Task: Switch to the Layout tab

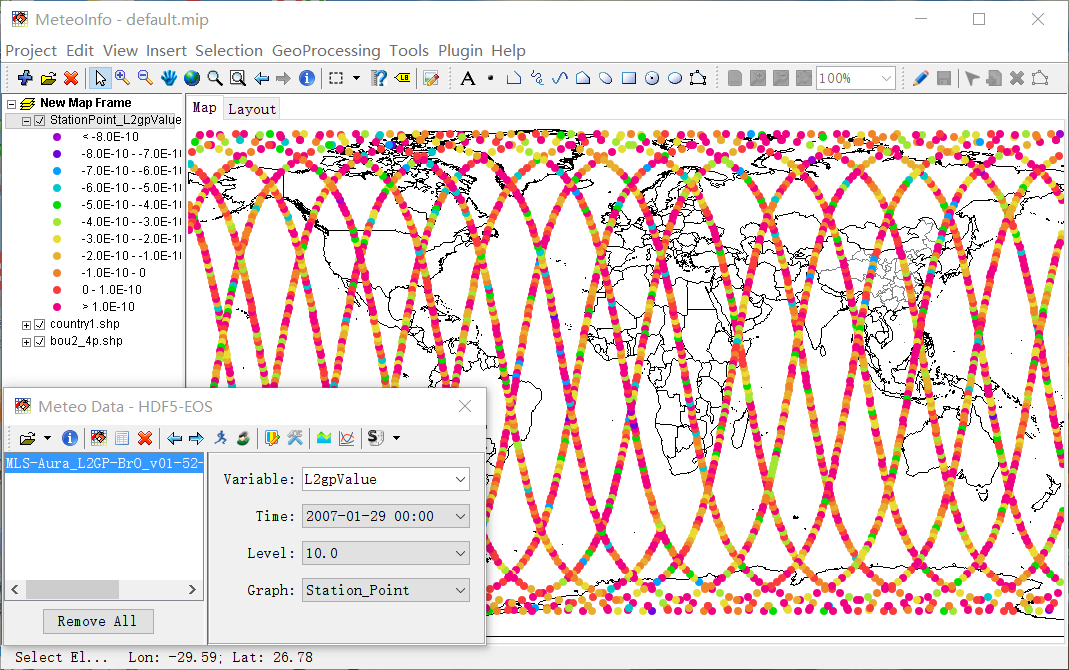Action: 251,109
